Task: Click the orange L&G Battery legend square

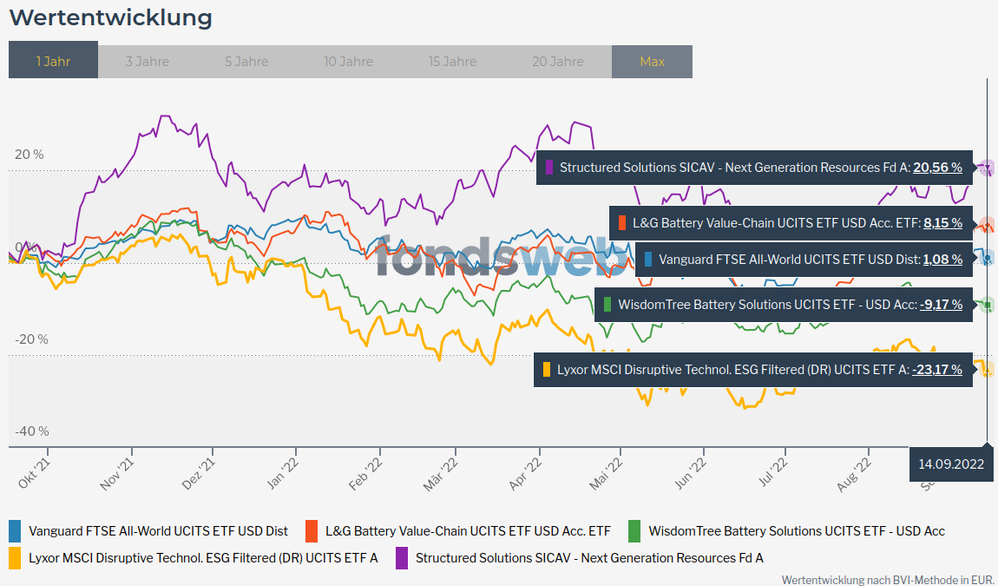Action: click(311, 531)
